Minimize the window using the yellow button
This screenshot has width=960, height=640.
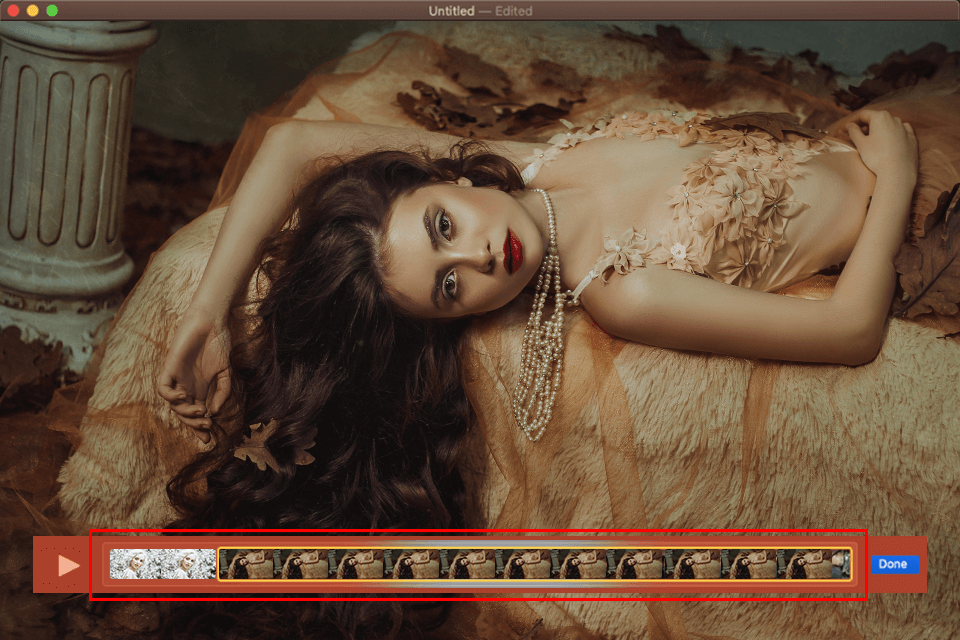tap(33, 10)
